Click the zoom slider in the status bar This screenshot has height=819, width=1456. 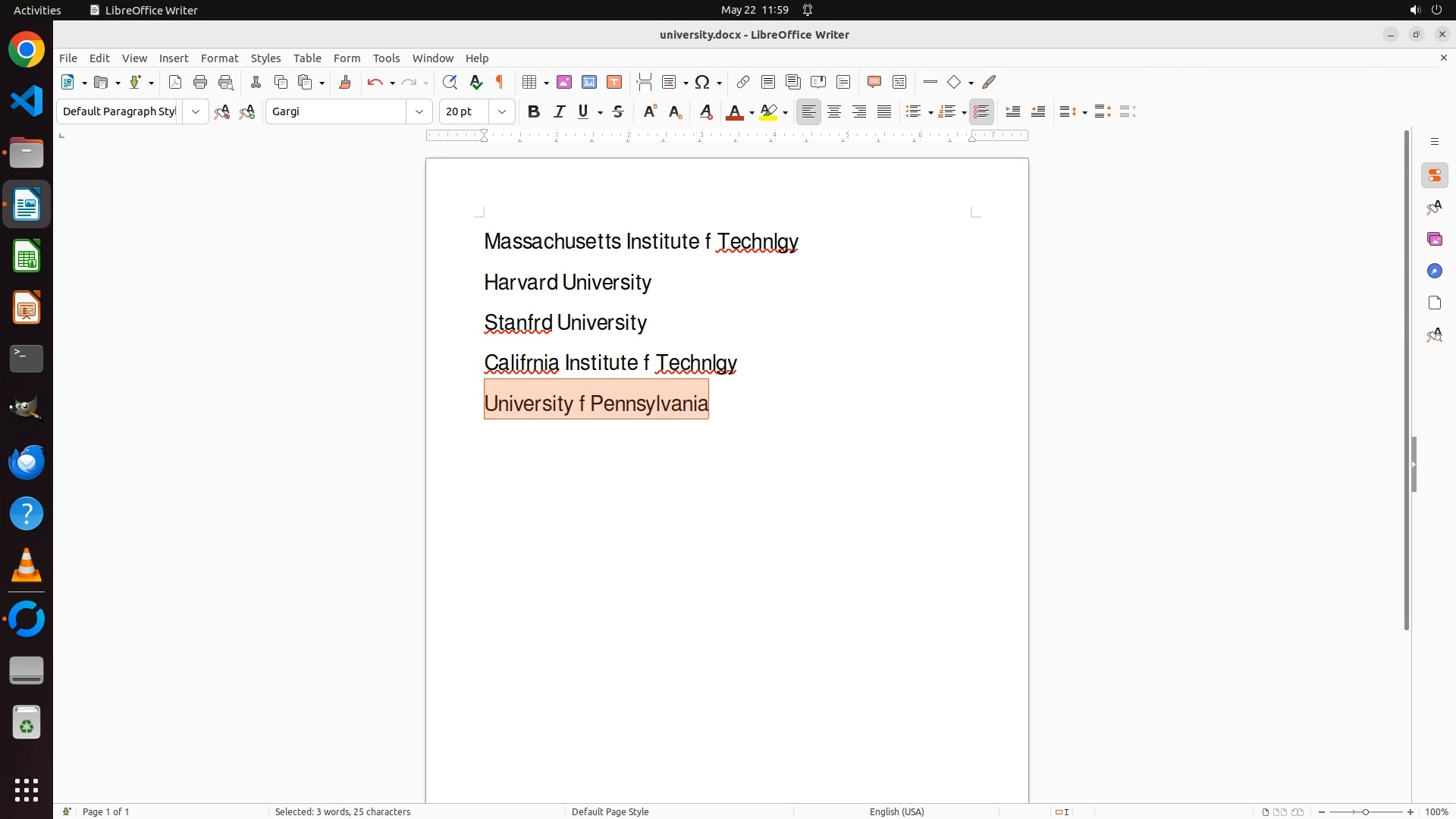(x=1365, y=811)
